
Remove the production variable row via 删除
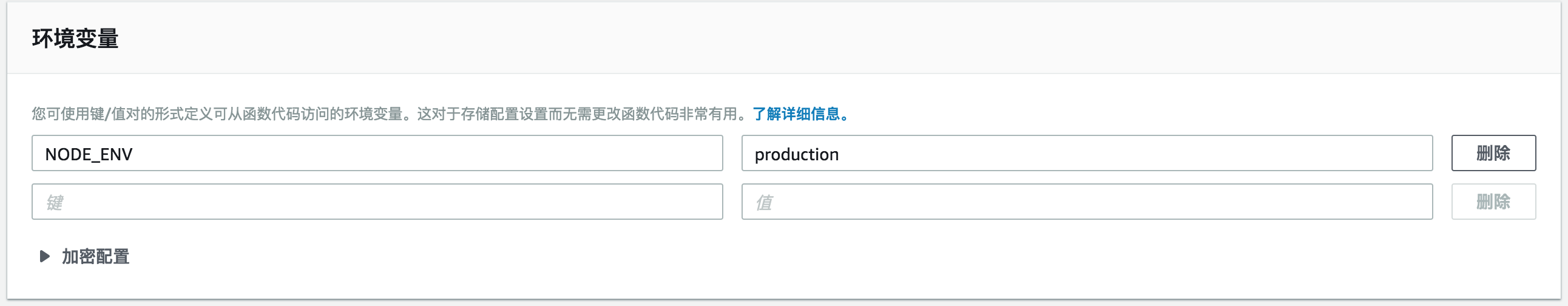click(1493, 153)
